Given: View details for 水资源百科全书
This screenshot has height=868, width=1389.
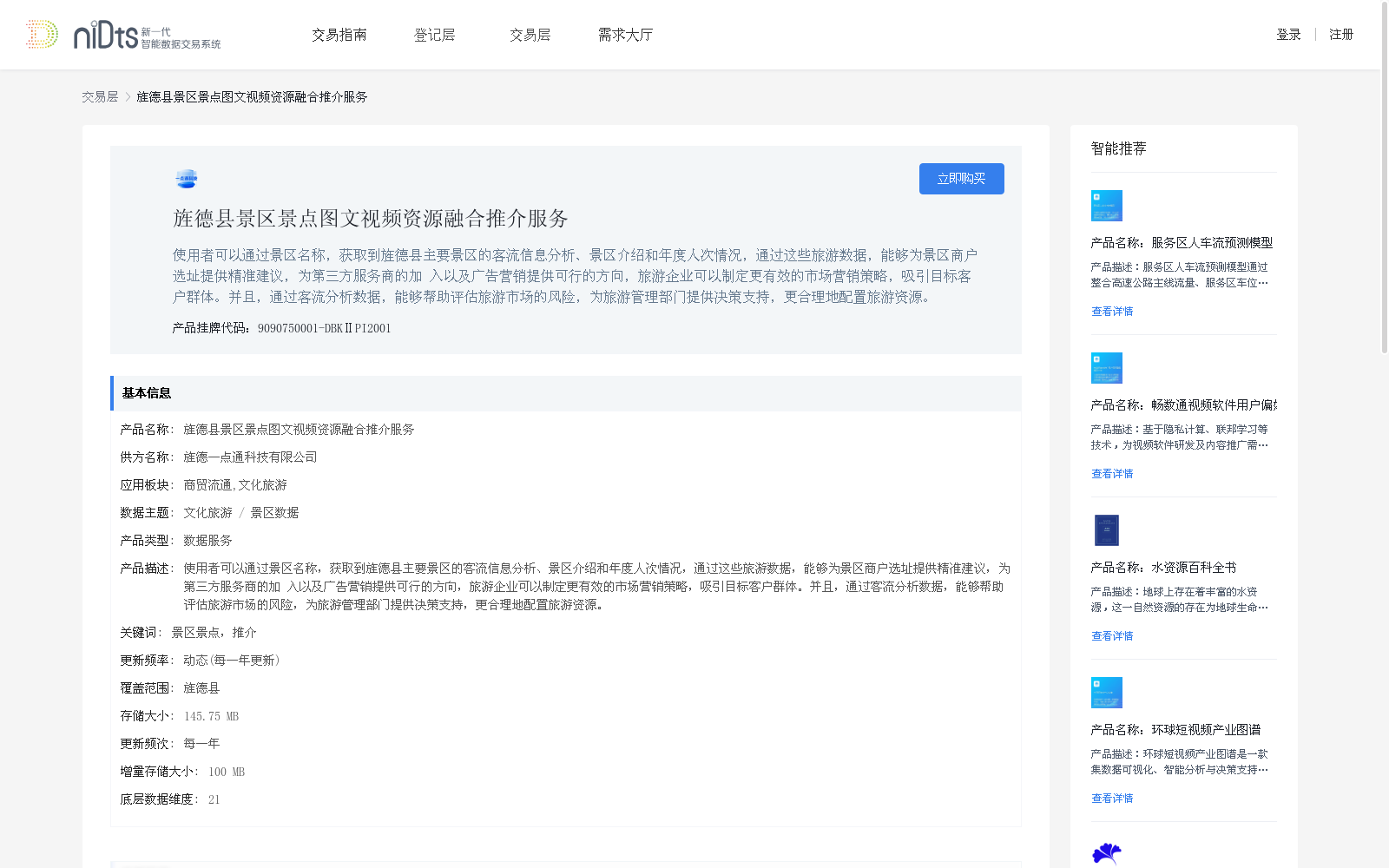Looking at the screenshot, I should click(1112, 636).
